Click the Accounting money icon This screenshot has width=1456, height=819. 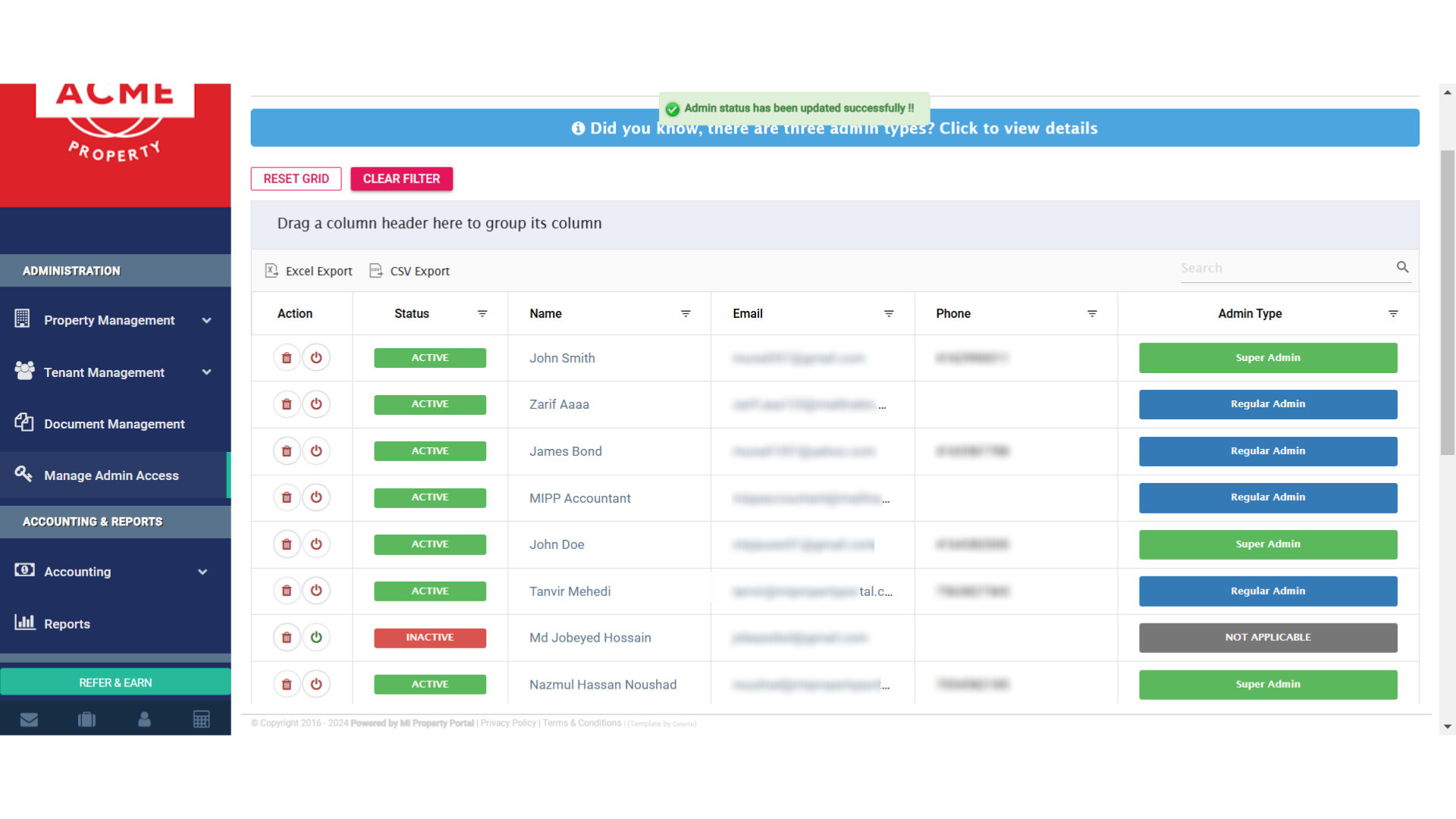(24, 570)
